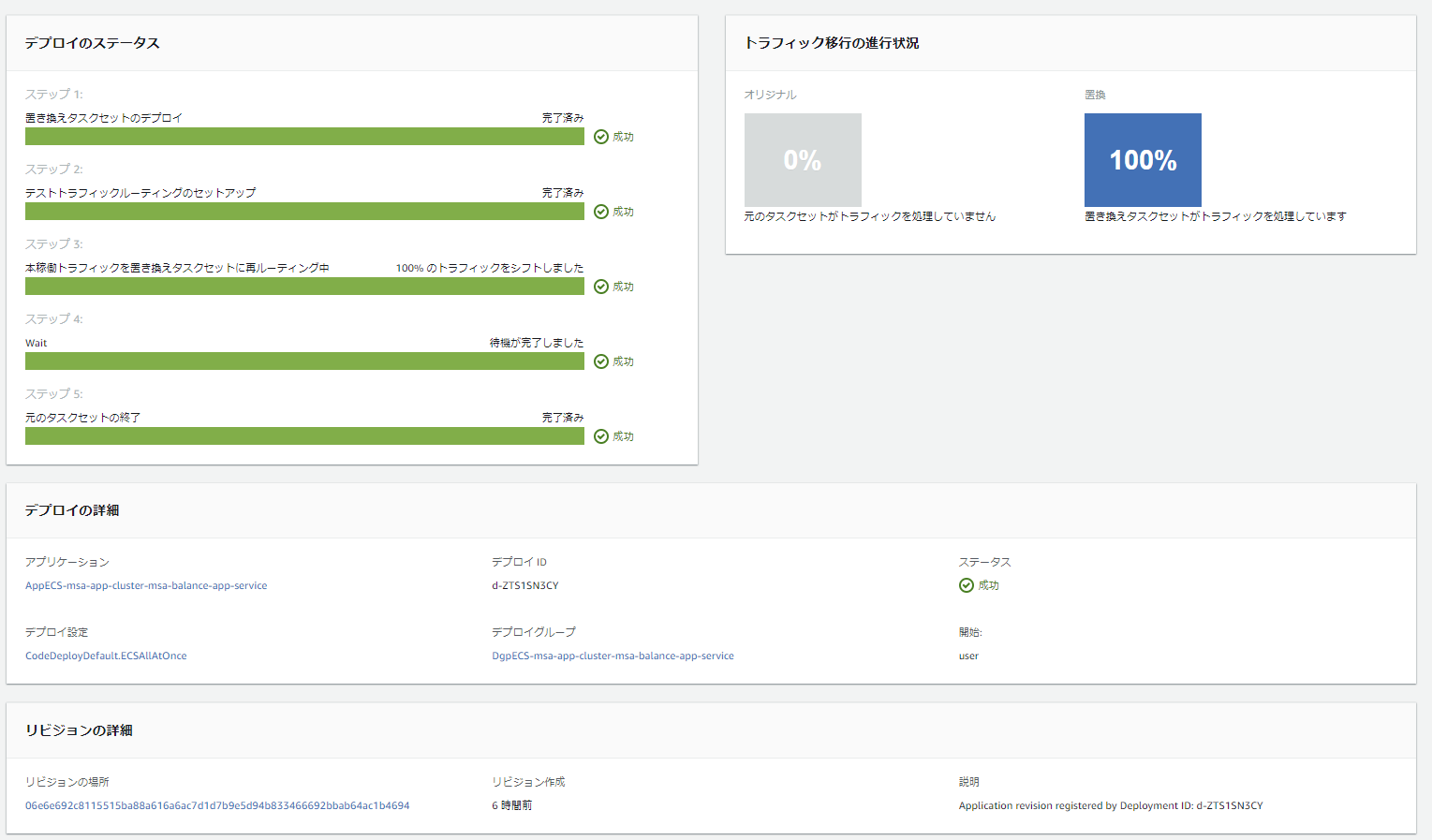Open the AppECS-msa-app-cluster application link
The height and width of the screenshot is (840, 1432).
(146, 585)
